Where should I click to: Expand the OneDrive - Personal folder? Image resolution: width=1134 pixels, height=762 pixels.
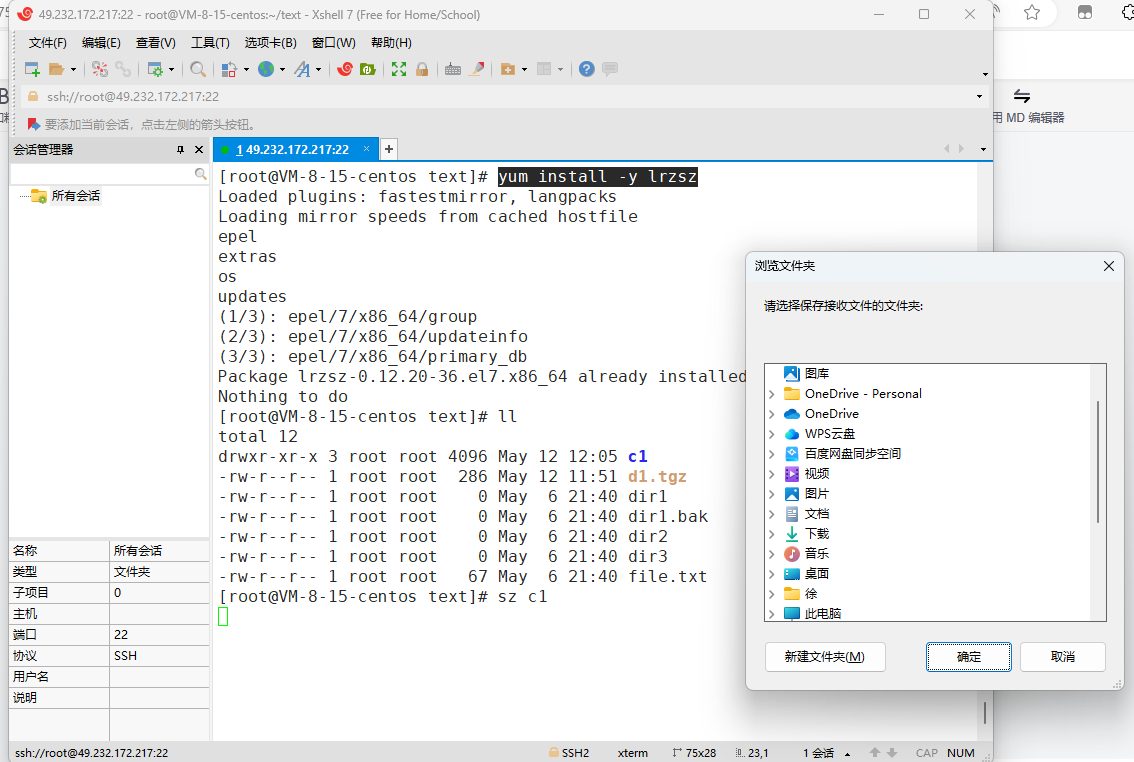coord(772,394)
